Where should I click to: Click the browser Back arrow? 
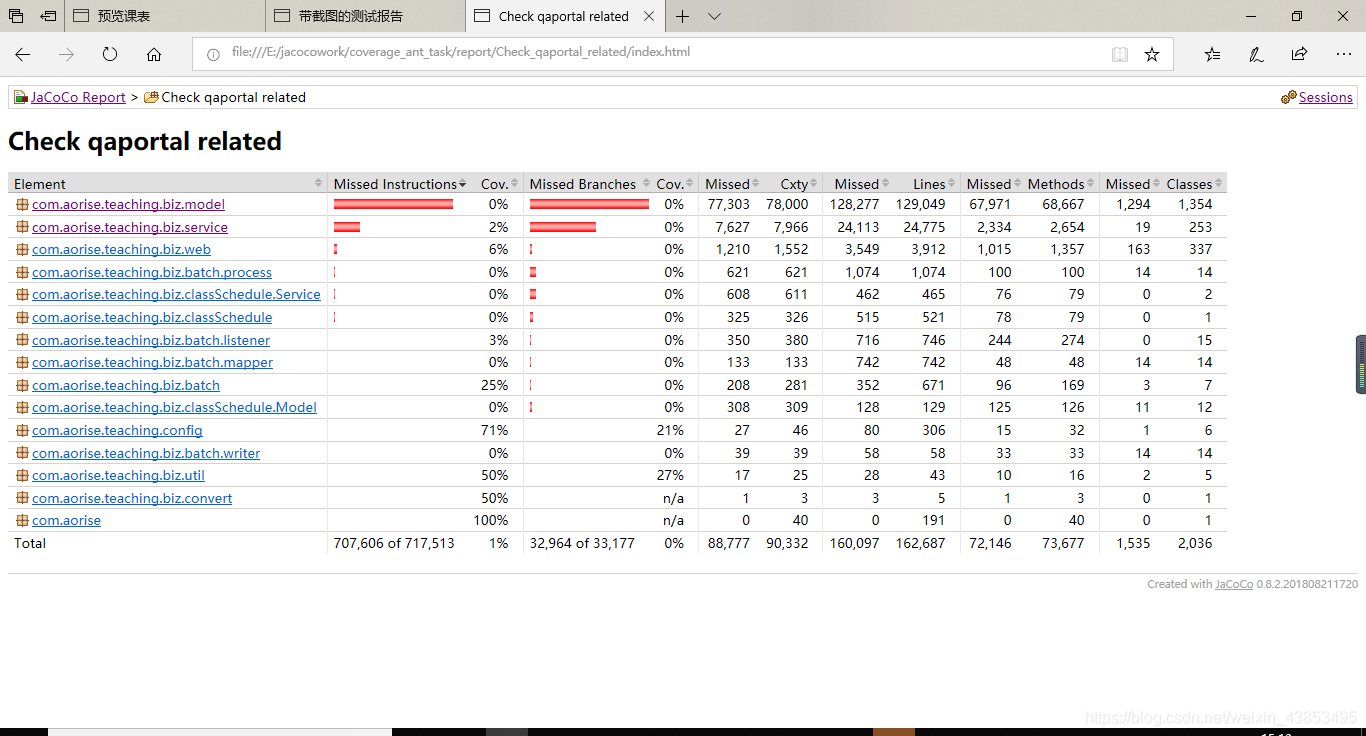coord(22,54)
